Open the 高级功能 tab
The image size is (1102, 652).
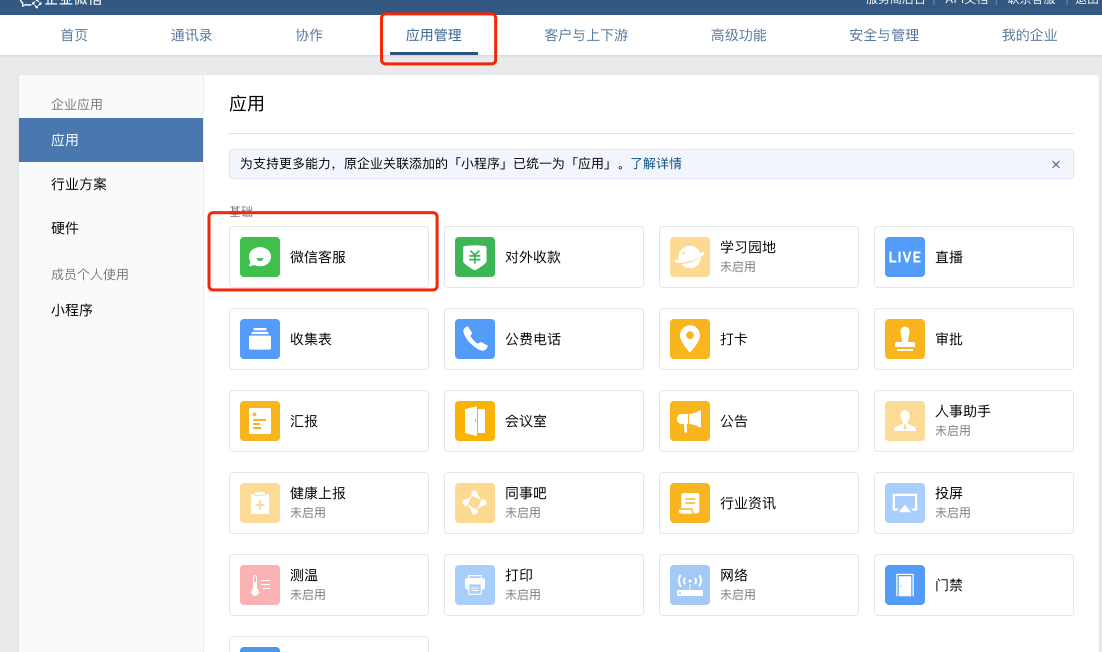(x=739, y=35)
